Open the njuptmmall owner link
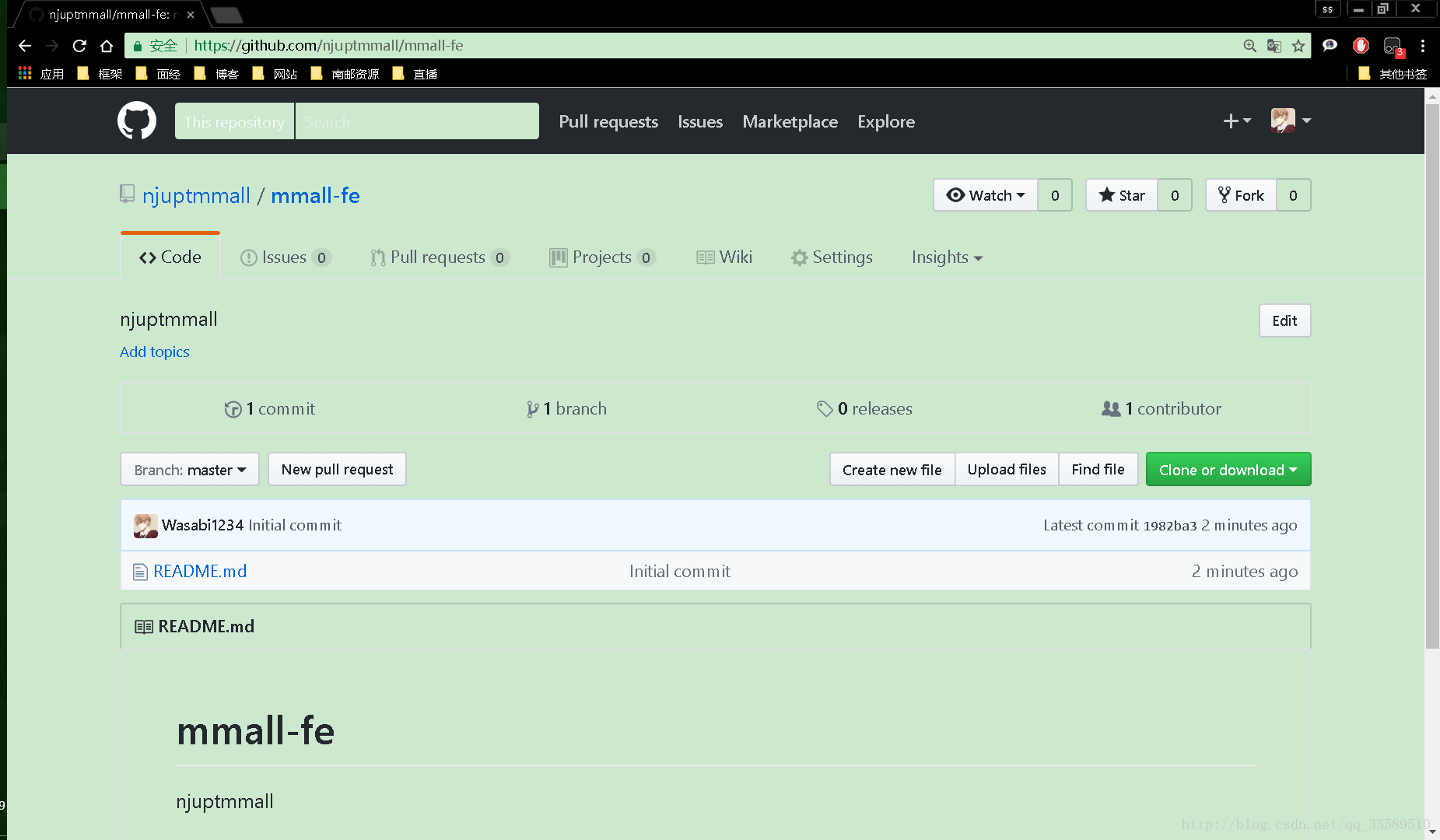The width and height of the screenshot is (1440, 840). 196,196
